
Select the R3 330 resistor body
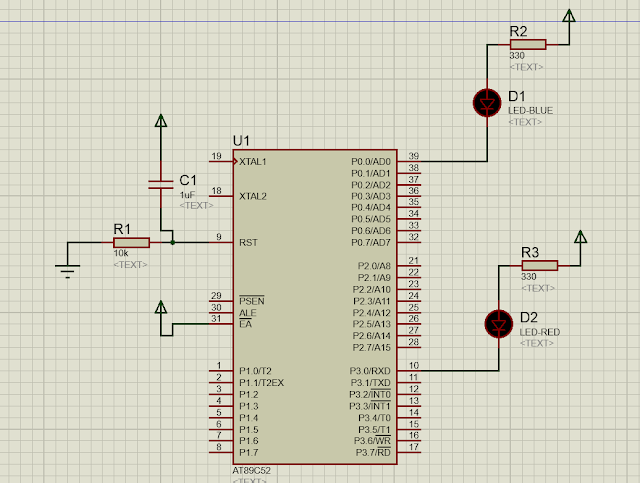pyautogui.click(x=540, y=266)
